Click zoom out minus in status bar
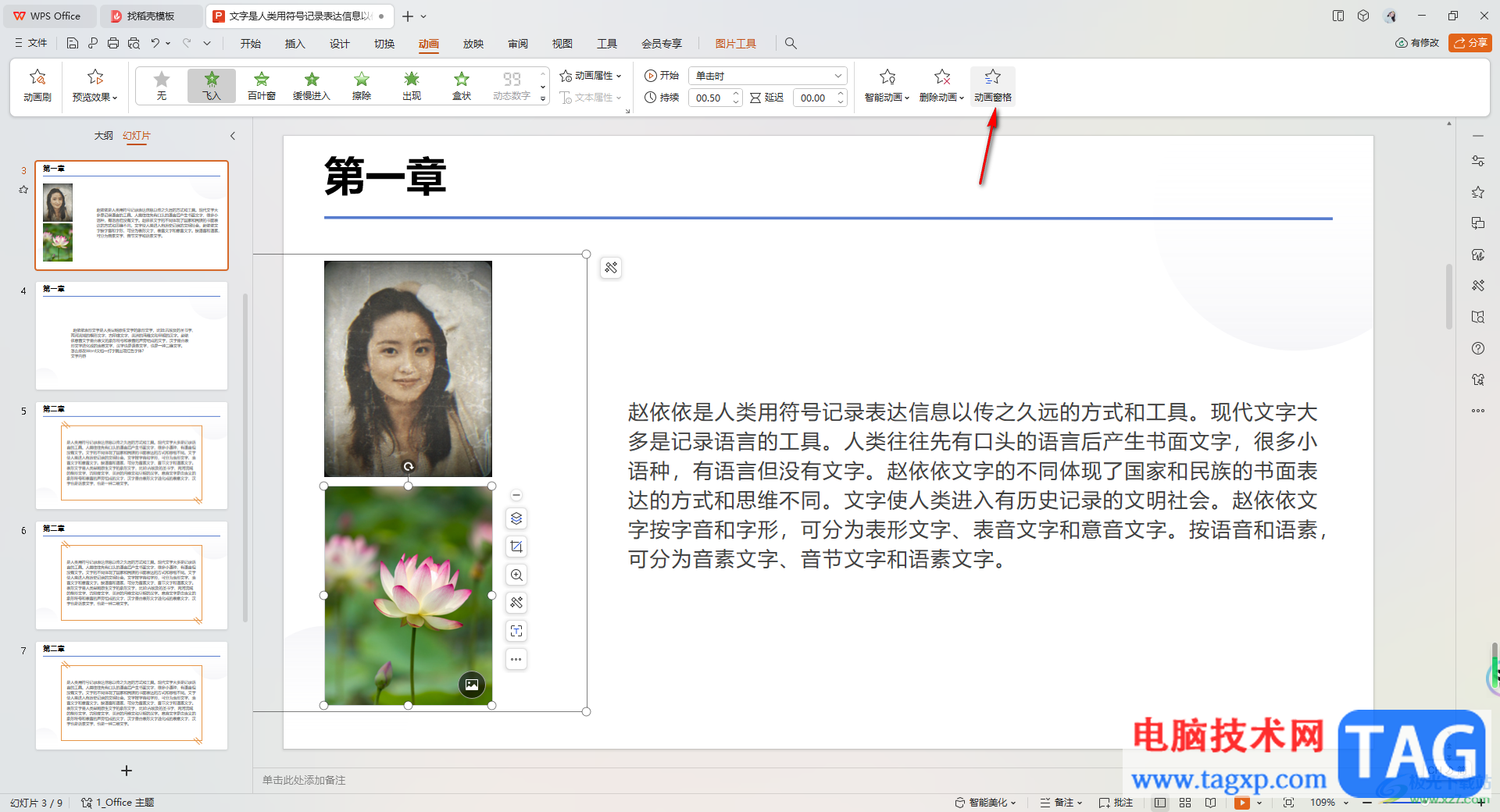Viewport: 1500px width, 812px height. click(1367, 803)
